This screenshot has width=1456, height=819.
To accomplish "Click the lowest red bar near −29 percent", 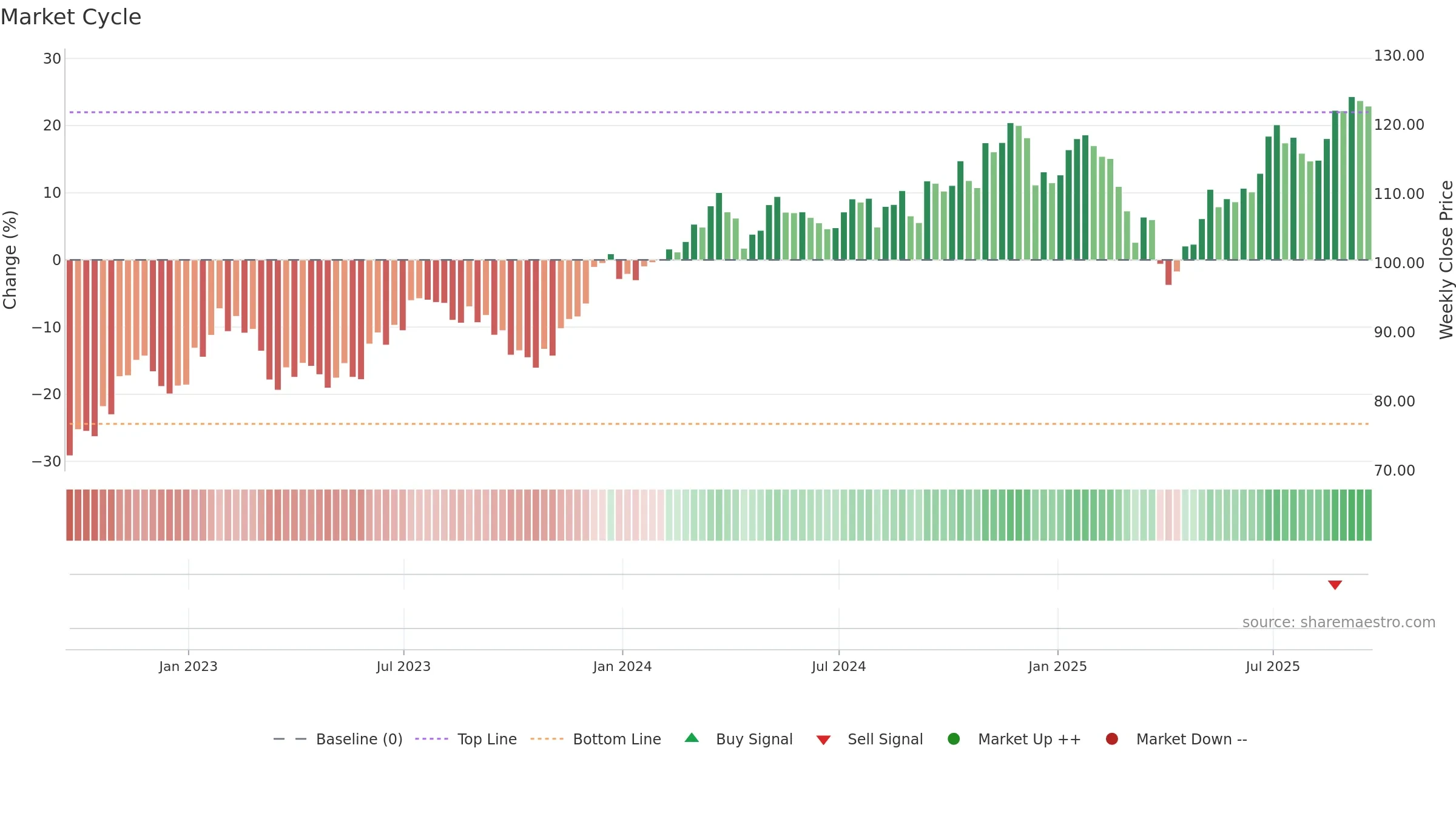I will click(x=70, y=358).
